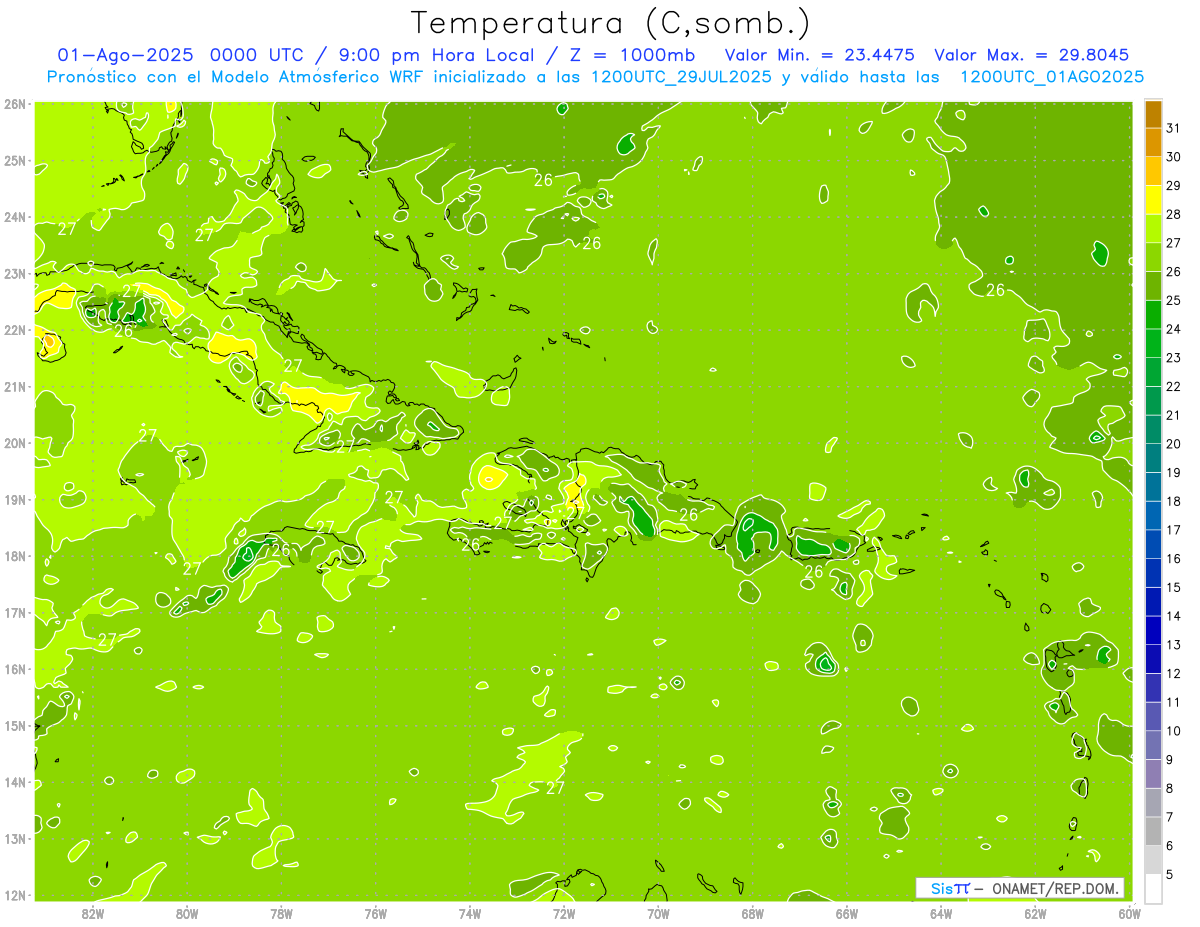The height and width of the screenshot is (927, 1200).
Task: Click the longitude axis label "64W"
Action: [x=941, y=914]
